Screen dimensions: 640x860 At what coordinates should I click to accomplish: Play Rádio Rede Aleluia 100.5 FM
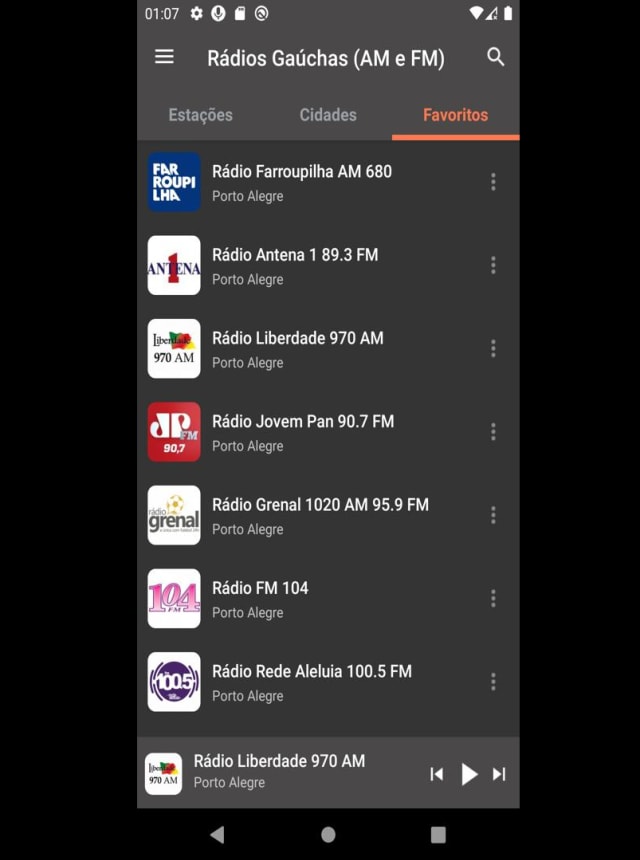coord(328,682)
